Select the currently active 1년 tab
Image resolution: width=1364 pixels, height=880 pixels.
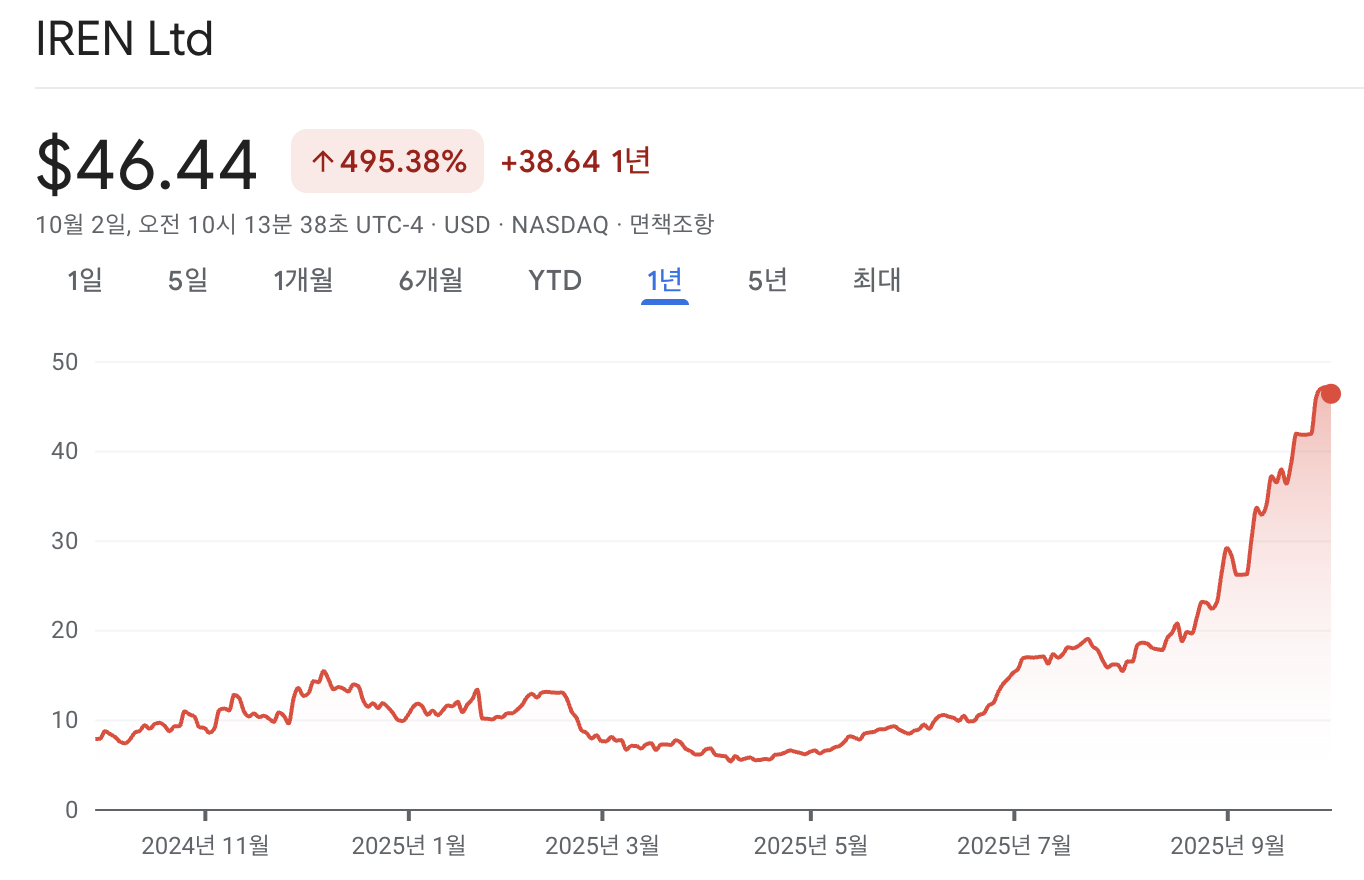click(664, 281)
